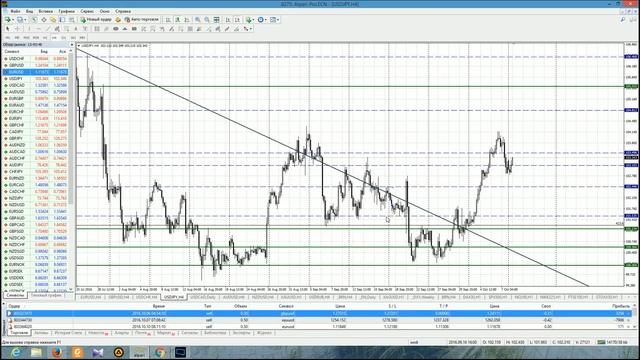Viewport: 640px width, 360px height.
Task: Select the ellipse drawing tool
Action: (x=116, y=29)
